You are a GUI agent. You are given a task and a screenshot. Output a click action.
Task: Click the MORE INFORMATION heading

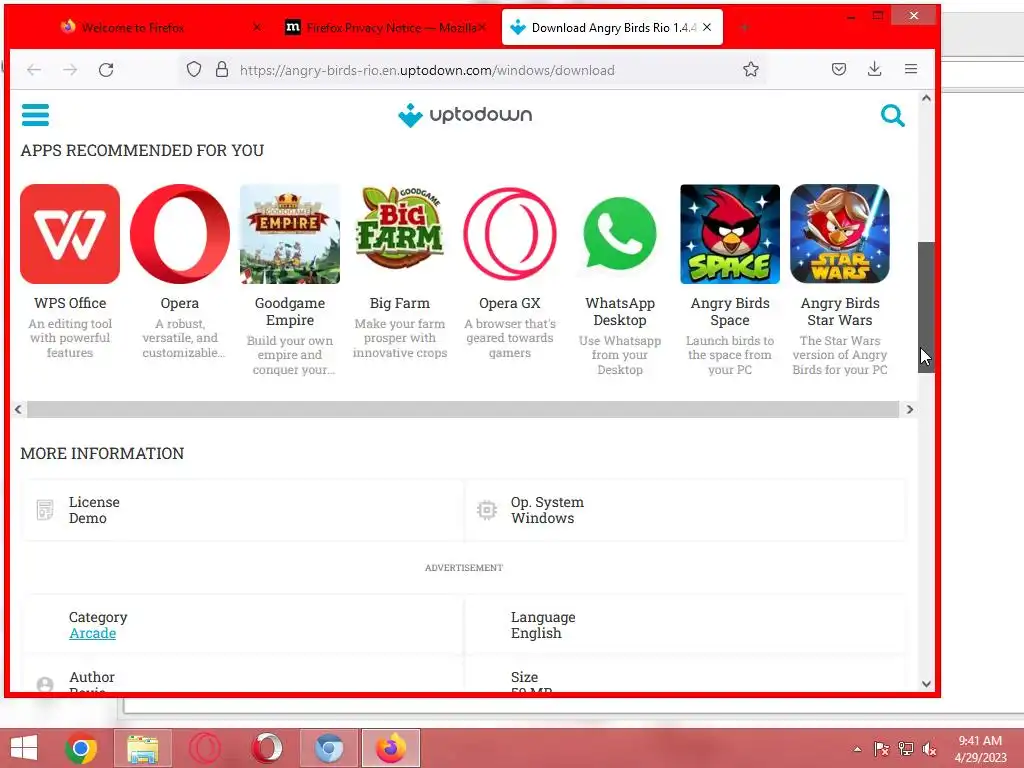103,453
